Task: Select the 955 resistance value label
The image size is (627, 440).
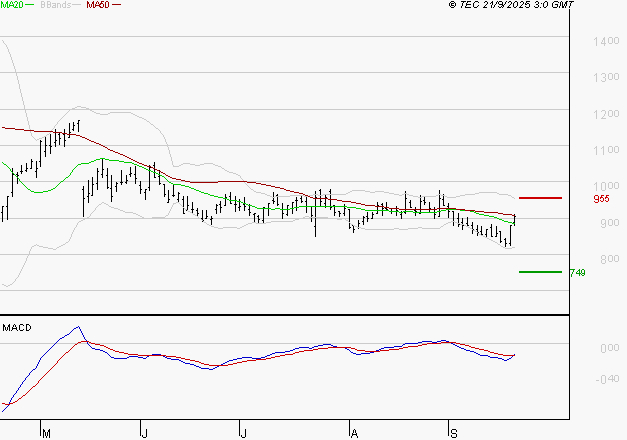Action: 601,199
